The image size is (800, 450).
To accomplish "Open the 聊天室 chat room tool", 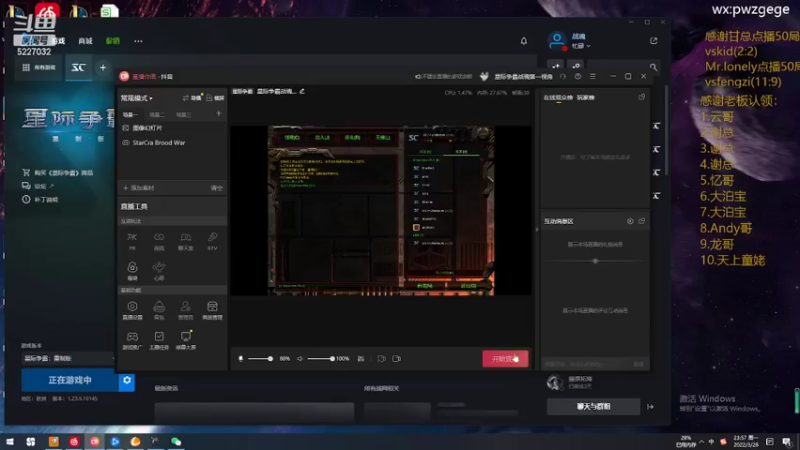I will click(186, 240).
